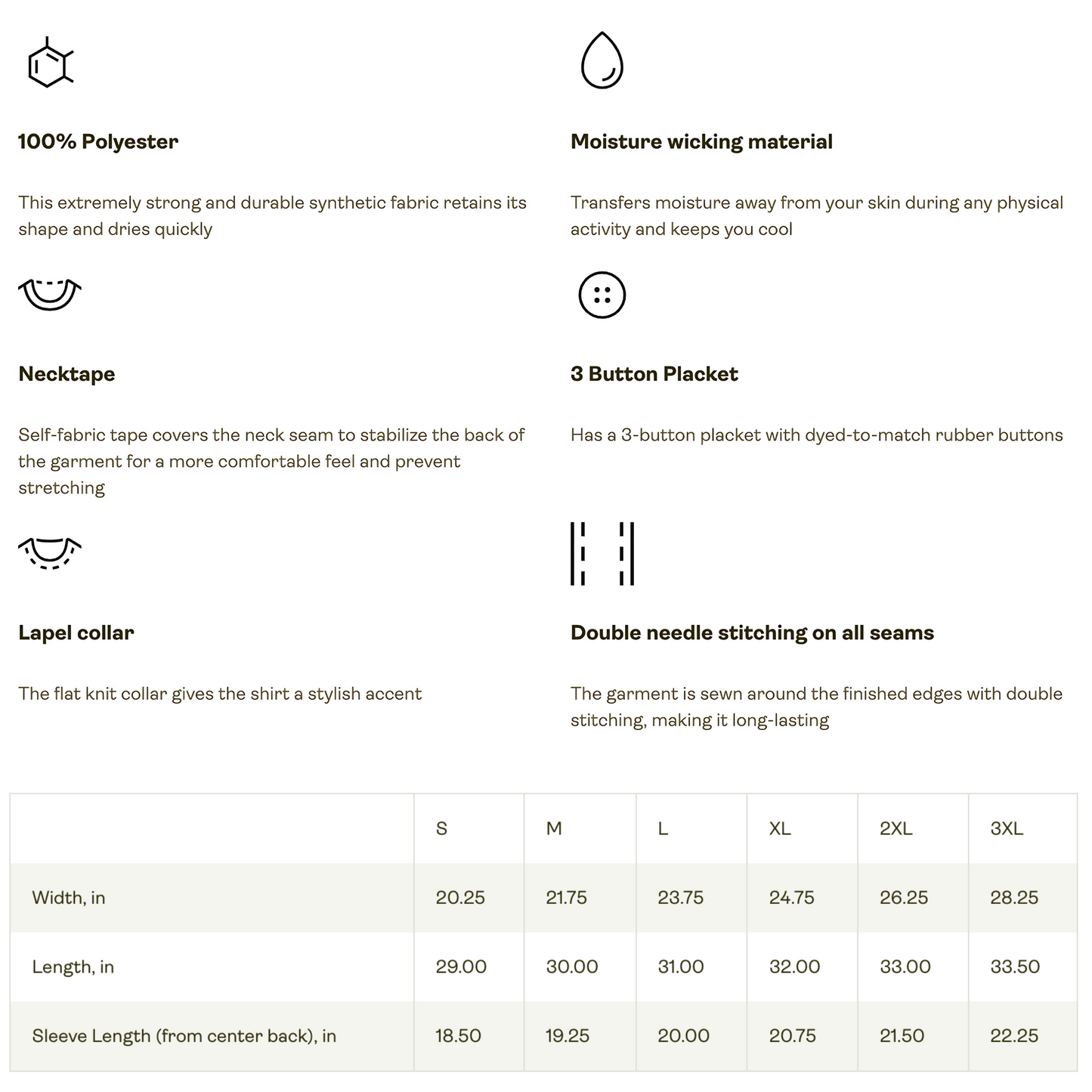Click the 2XL width value 26.25

[904, 898]
